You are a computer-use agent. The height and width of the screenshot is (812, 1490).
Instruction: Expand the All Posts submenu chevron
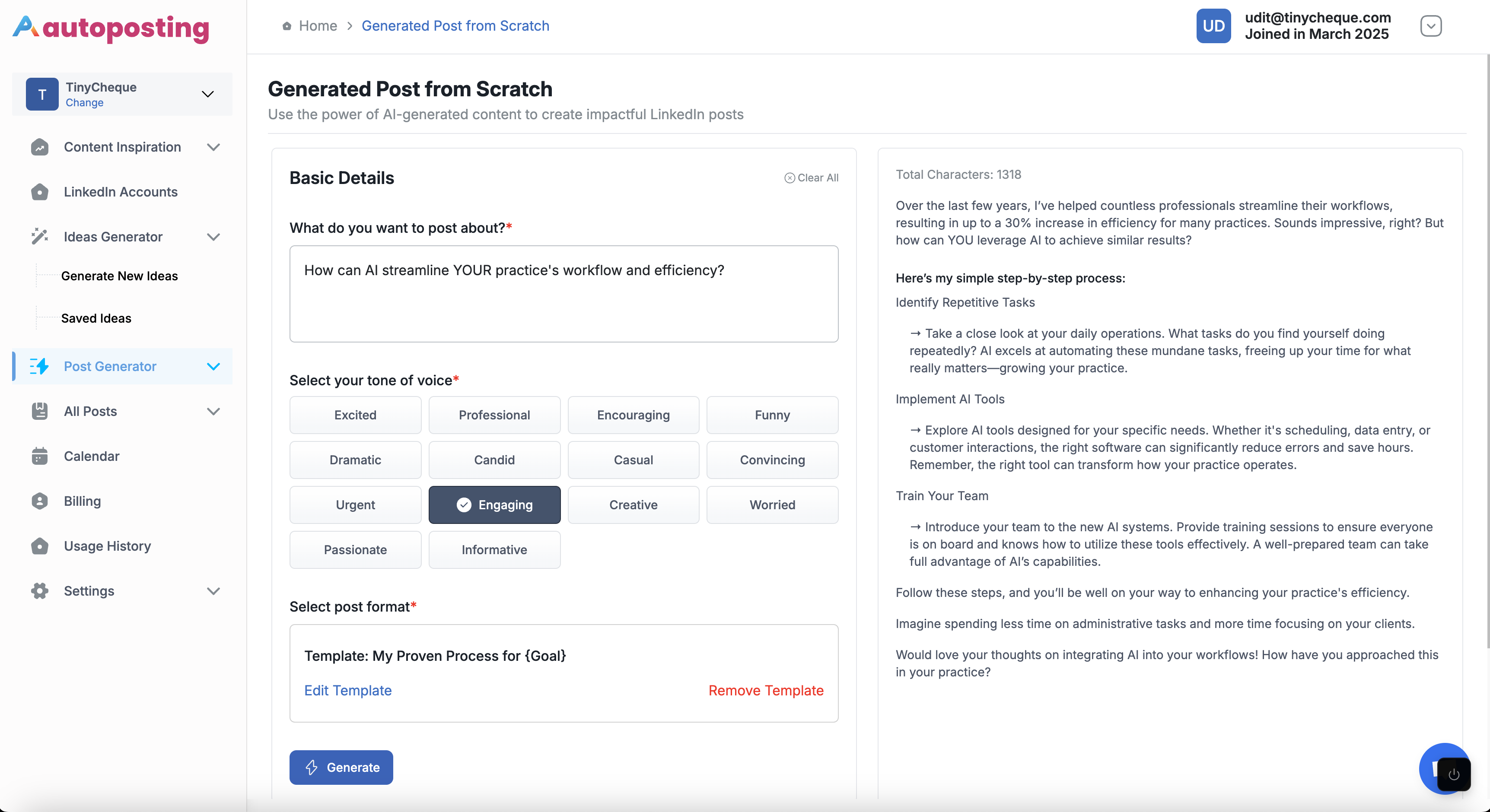[x=213, y=412]
